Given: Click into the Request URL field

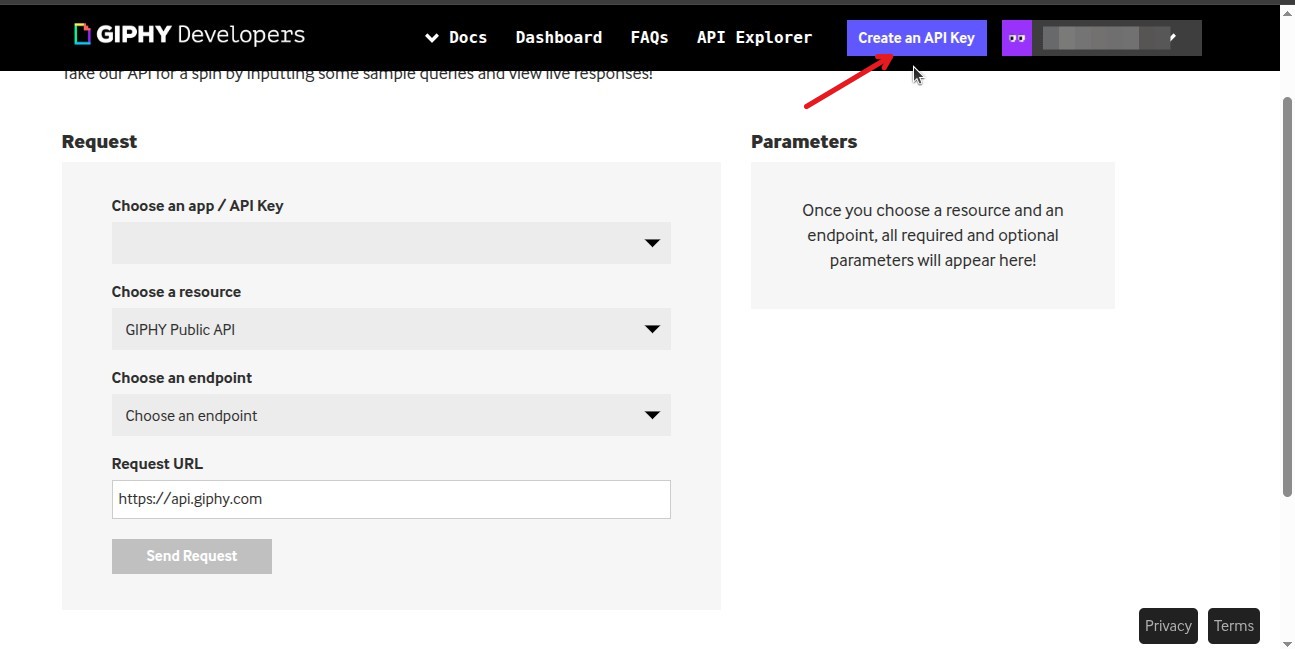Looking at the screenshot, I should tap(390, 499).
